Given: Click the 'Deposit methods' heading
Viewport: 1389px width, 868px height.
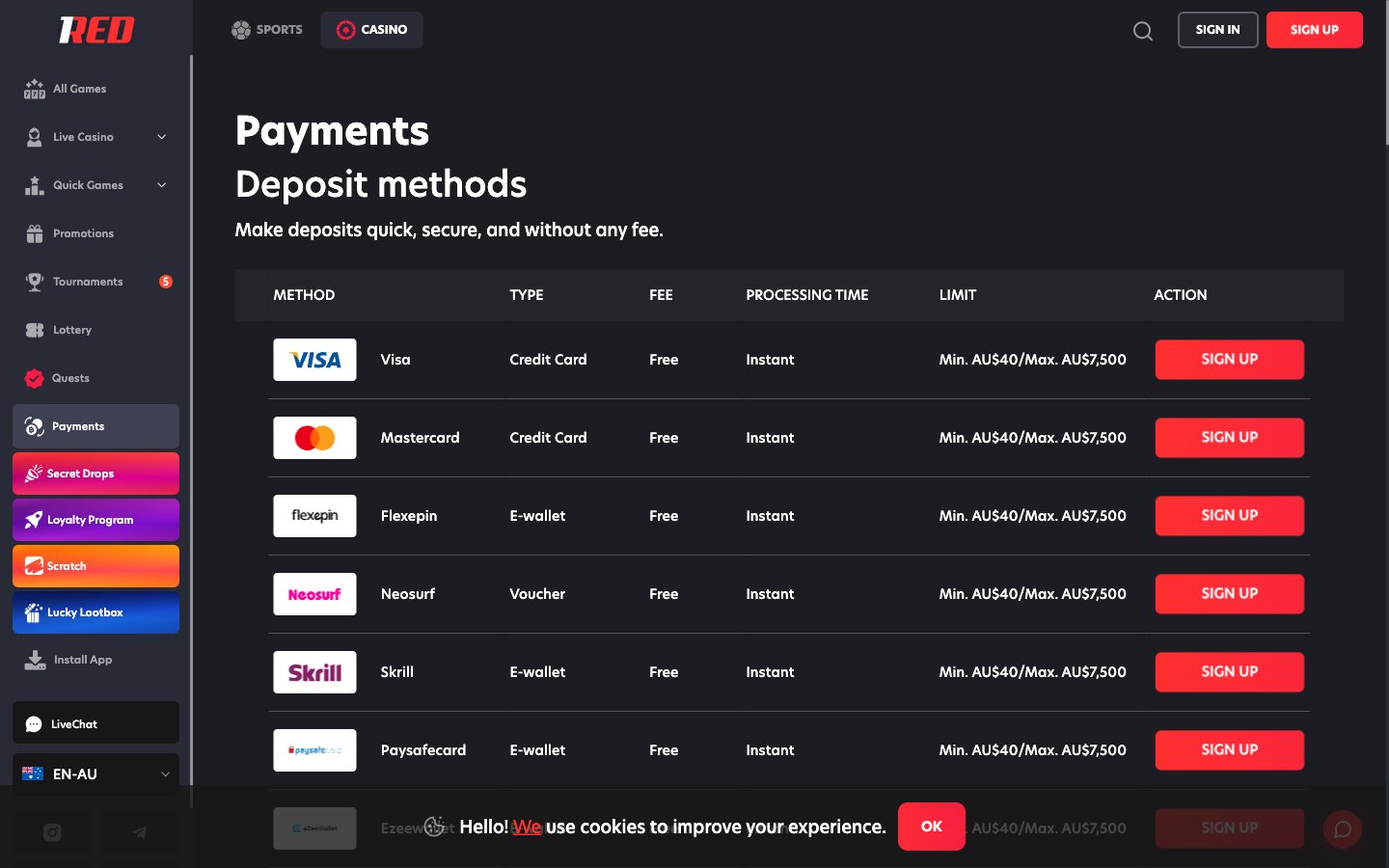Looking at the screenshot, I should (381, 184).
